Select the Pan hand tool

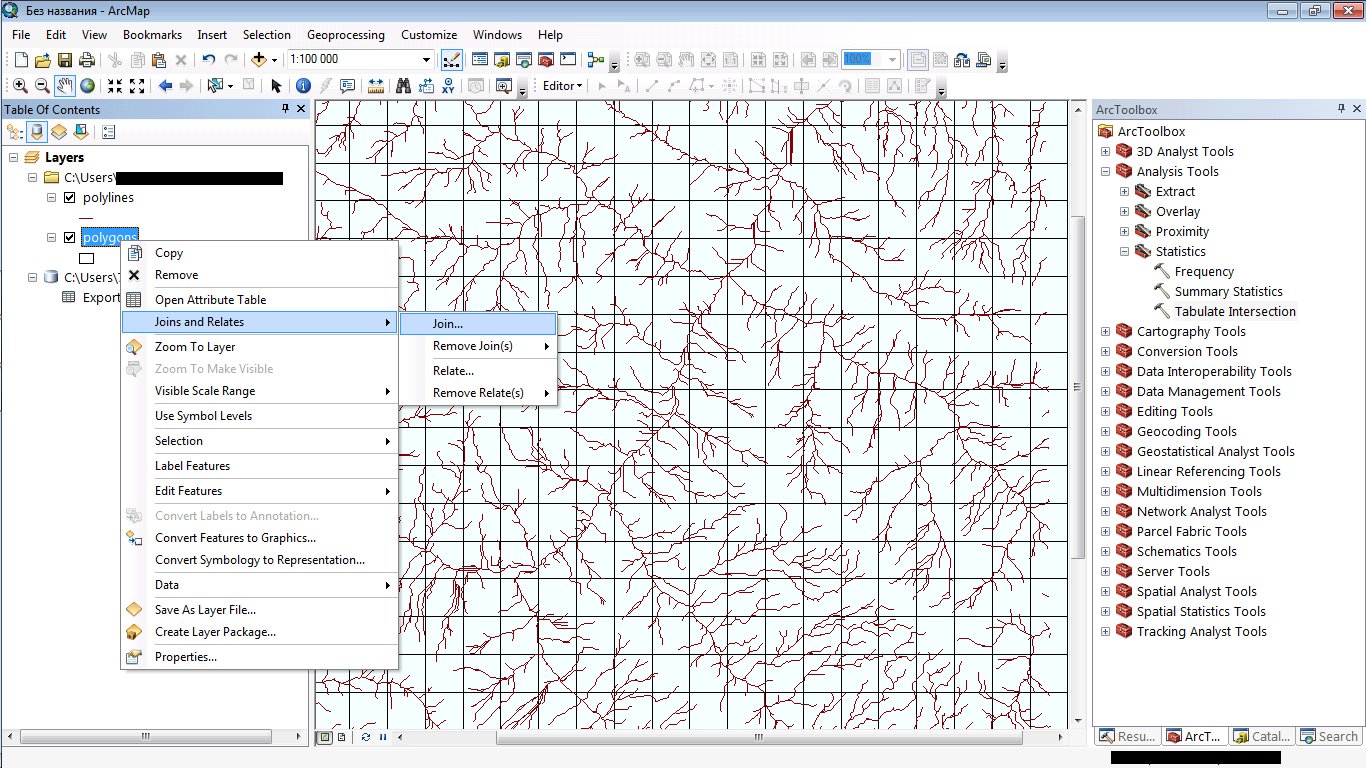tap(65, 86)
